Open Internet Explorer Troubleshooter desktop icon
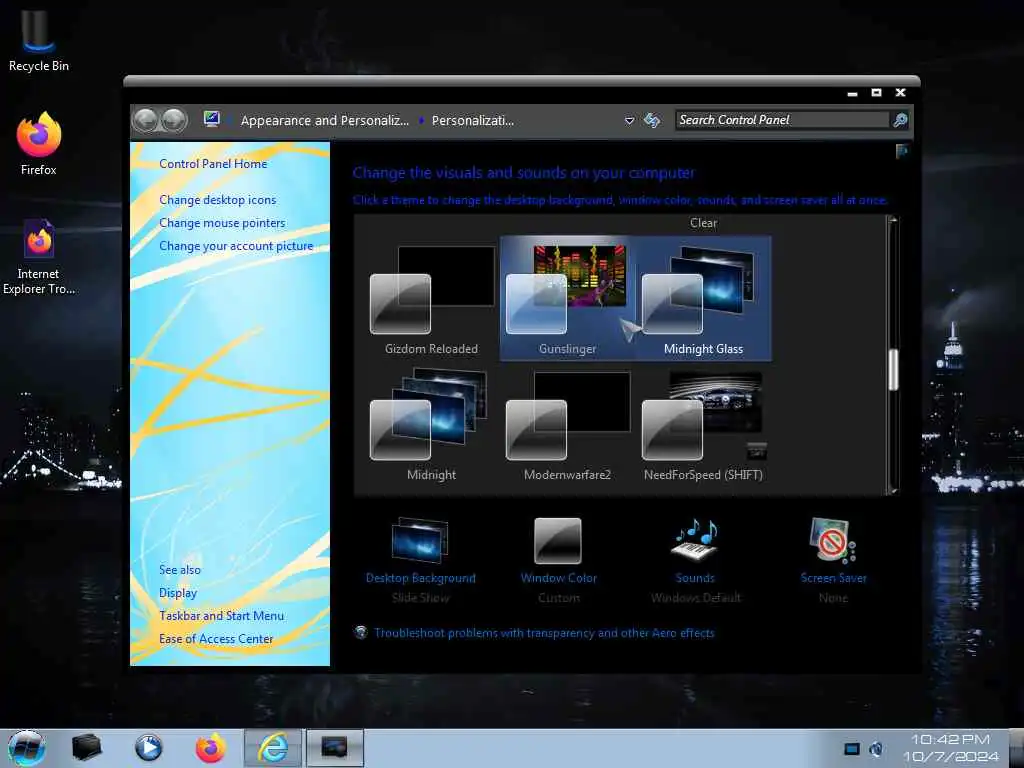The height and width of the screenshot is (768, 1024). point(39,257)
